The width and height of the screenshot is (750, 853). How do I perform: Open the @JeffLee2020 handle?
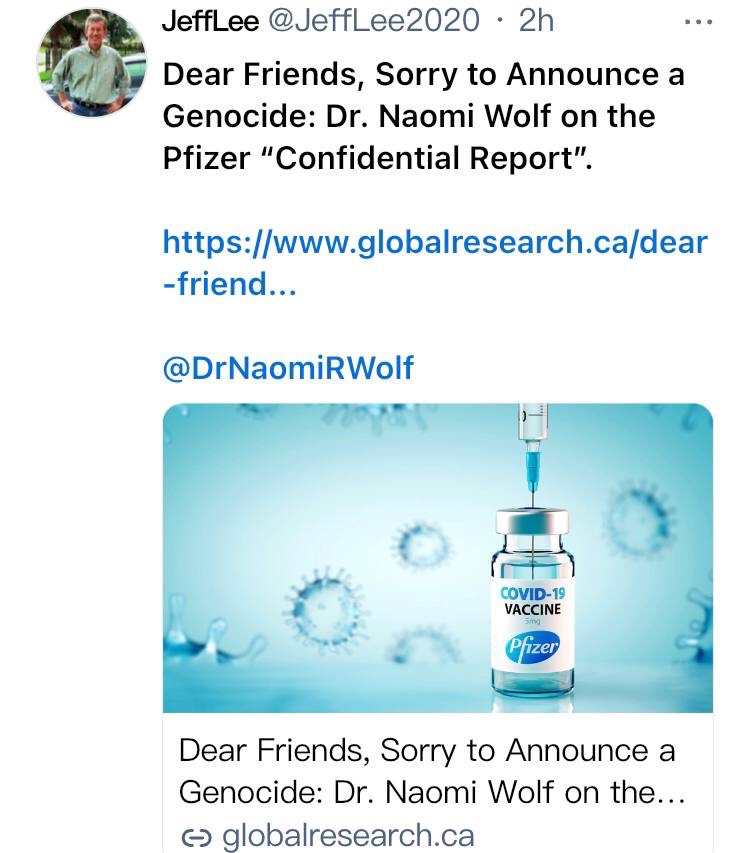point(375,22)
